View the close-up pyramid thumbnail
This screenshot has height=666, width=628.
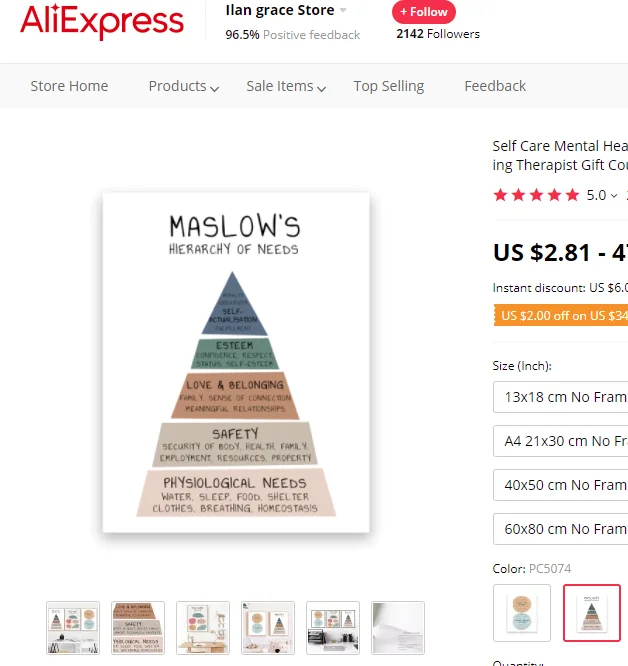pyautogui.click(x=138, y=628)
